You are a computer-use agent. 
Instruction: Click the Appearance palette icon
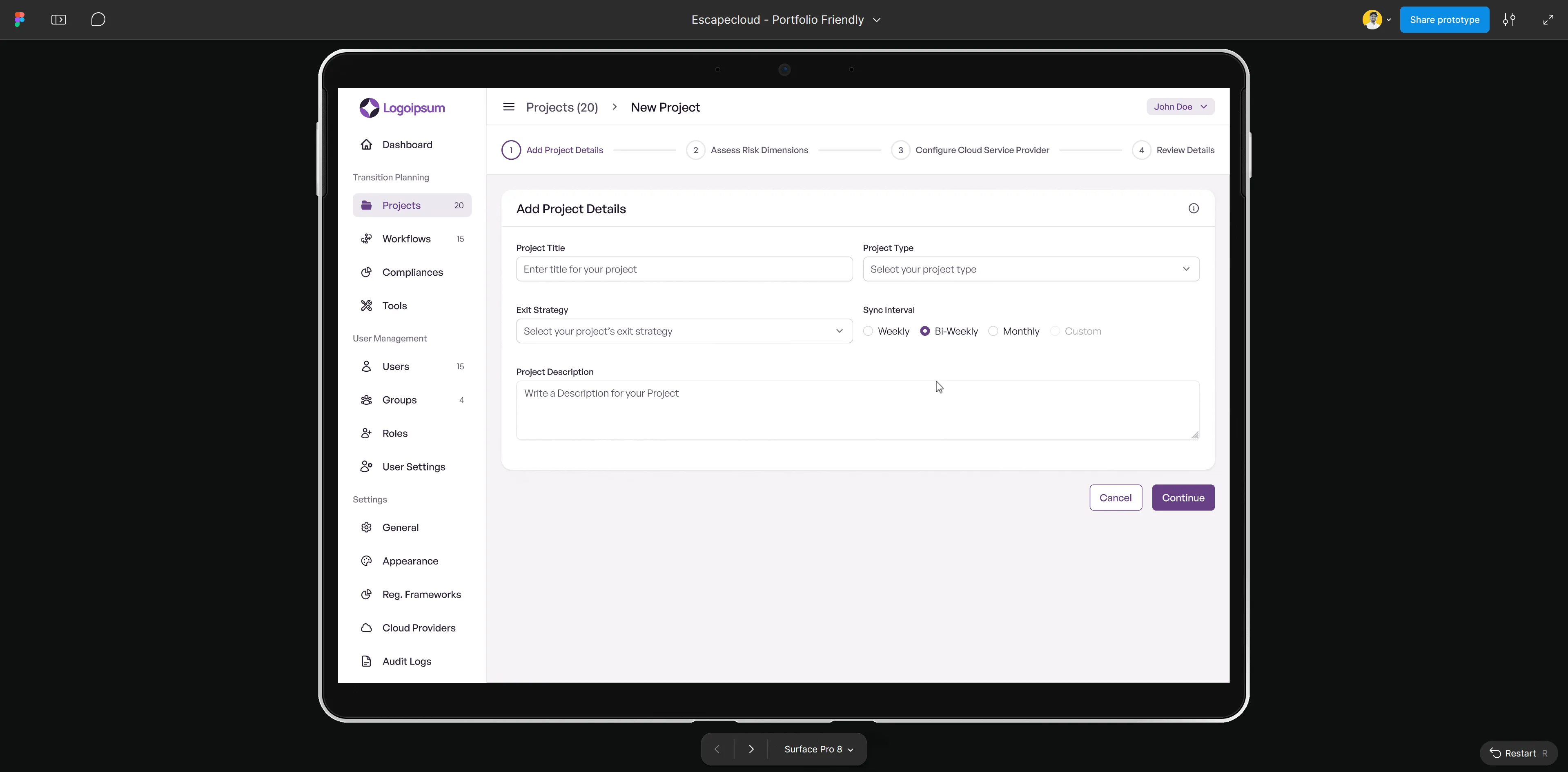coord(366,561)
